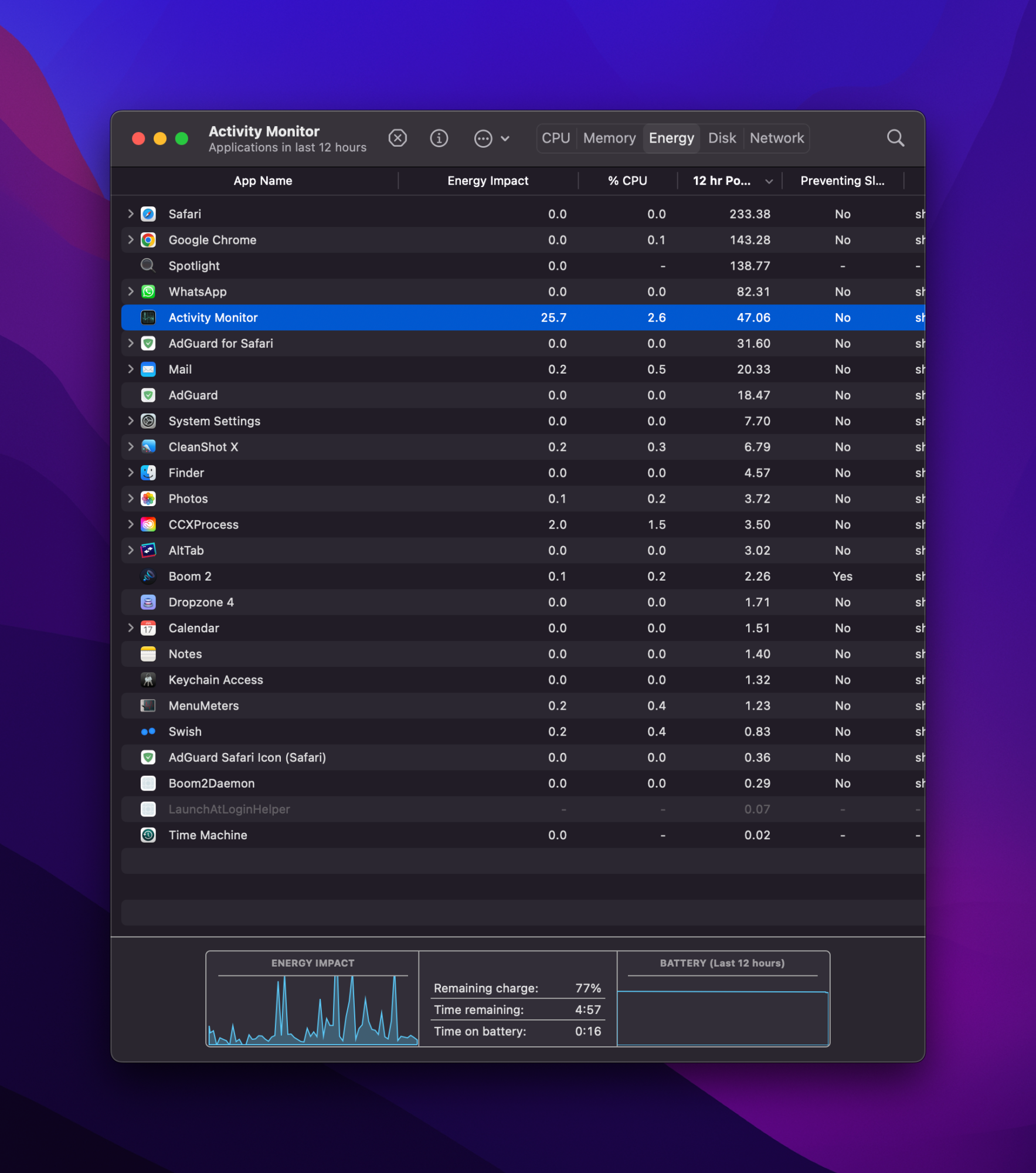Select the Boom2Daemon row name
This screenshot has height=1173, width=1036.
pyautogui.click(x=212, y=784)
